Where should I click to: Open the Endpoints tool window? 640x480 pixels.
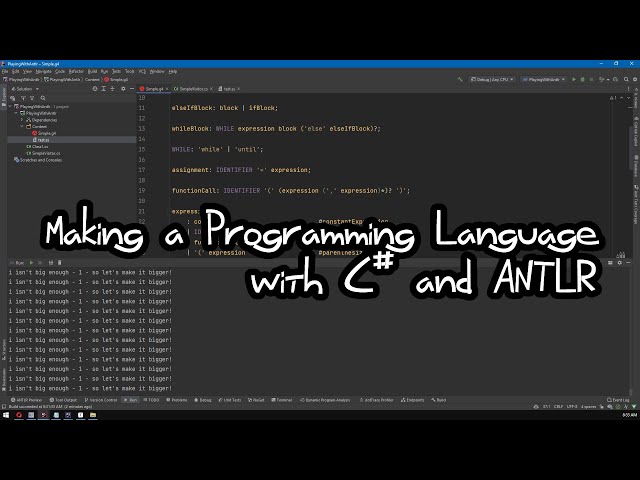(x=413, y=400)
